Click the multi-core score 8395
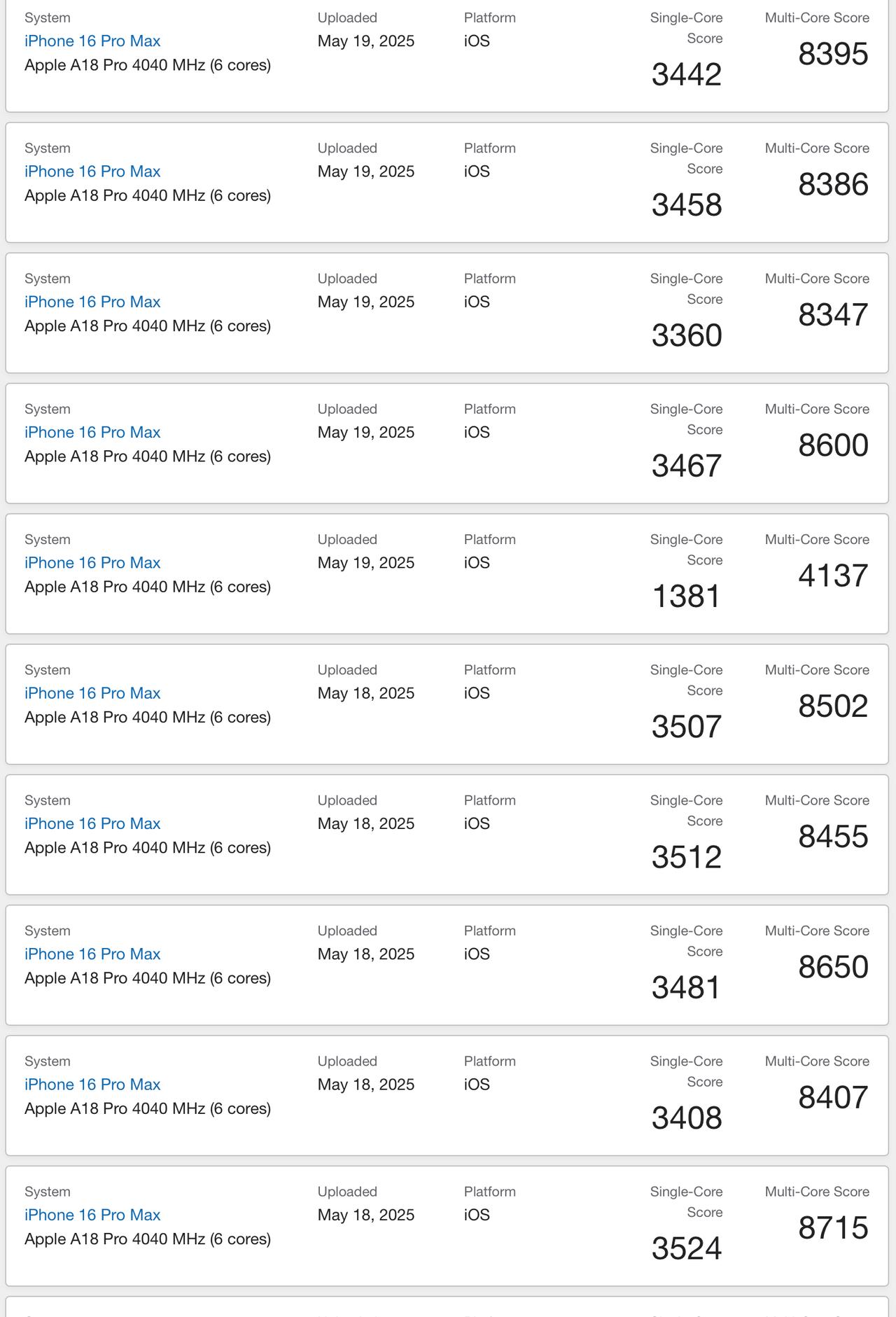 pos(833,54)
